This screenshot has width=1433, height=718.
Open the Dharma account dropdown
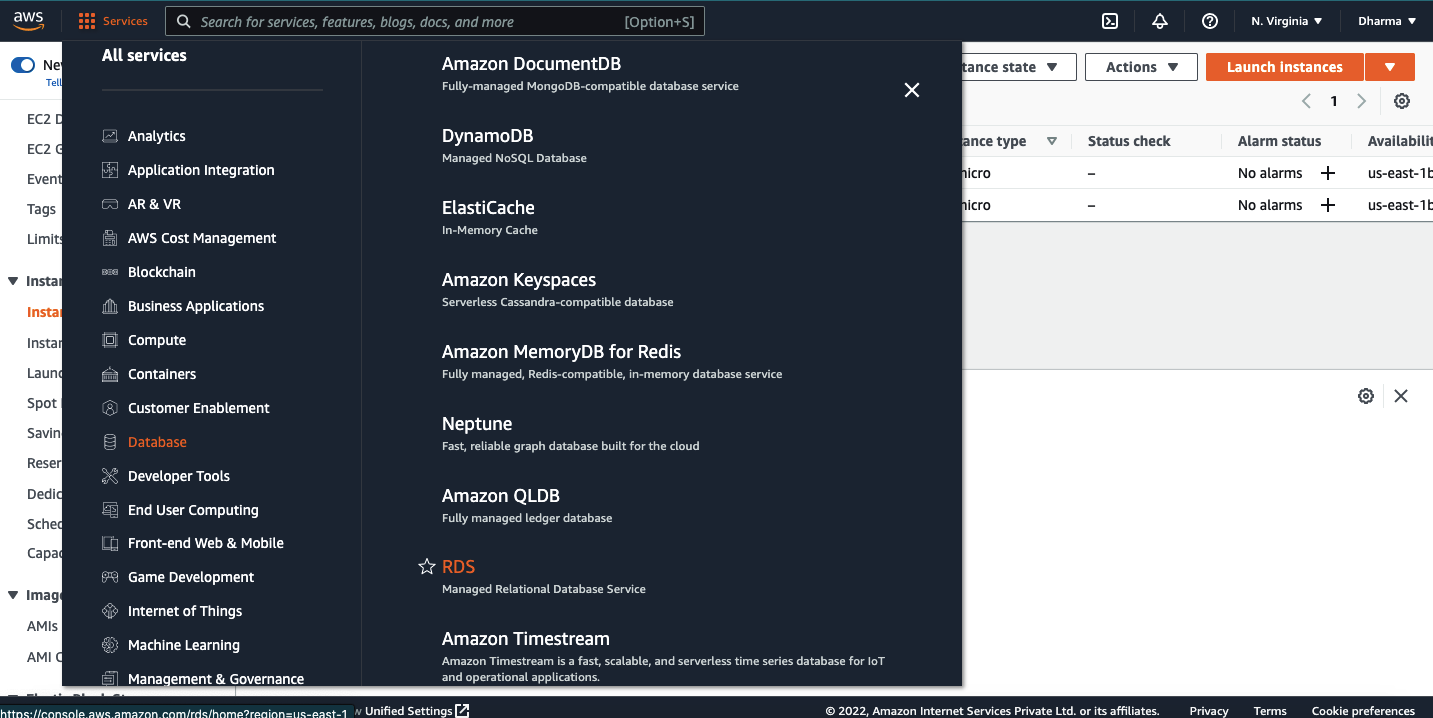tap(1387, 21)
